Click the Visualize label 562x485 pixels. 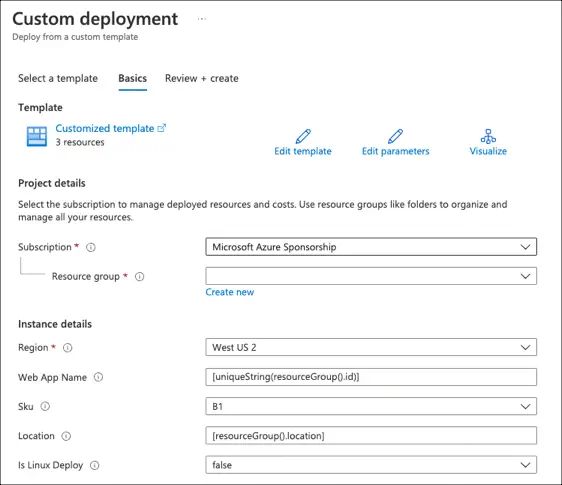coord(488,151)
